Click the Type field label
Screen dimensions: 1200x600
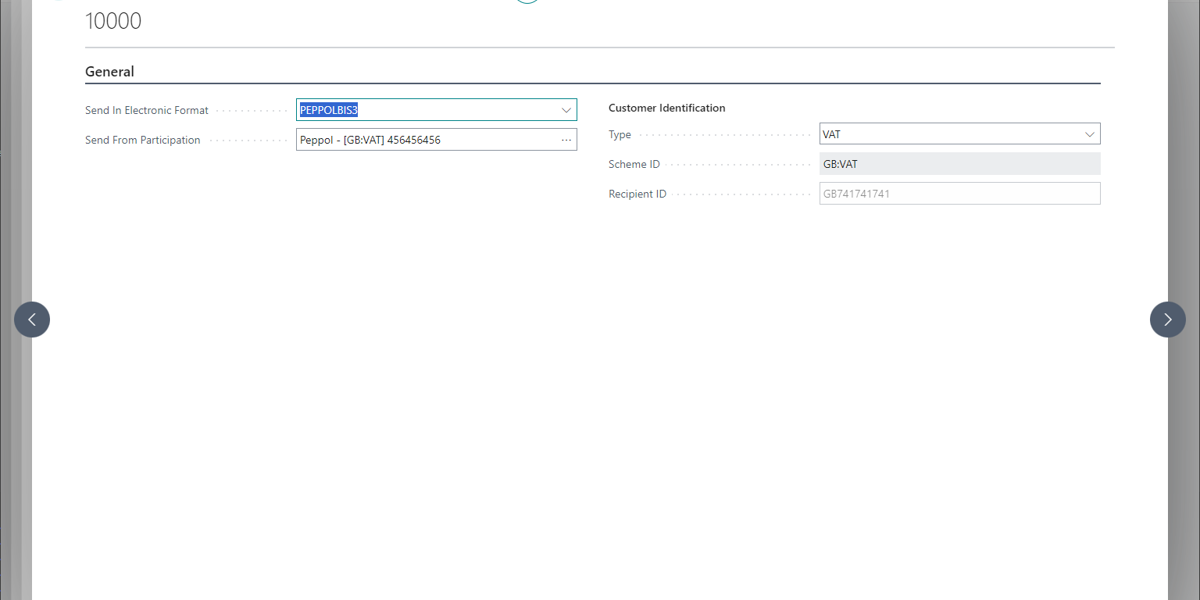pyautogui.click(x=620, y=134)
